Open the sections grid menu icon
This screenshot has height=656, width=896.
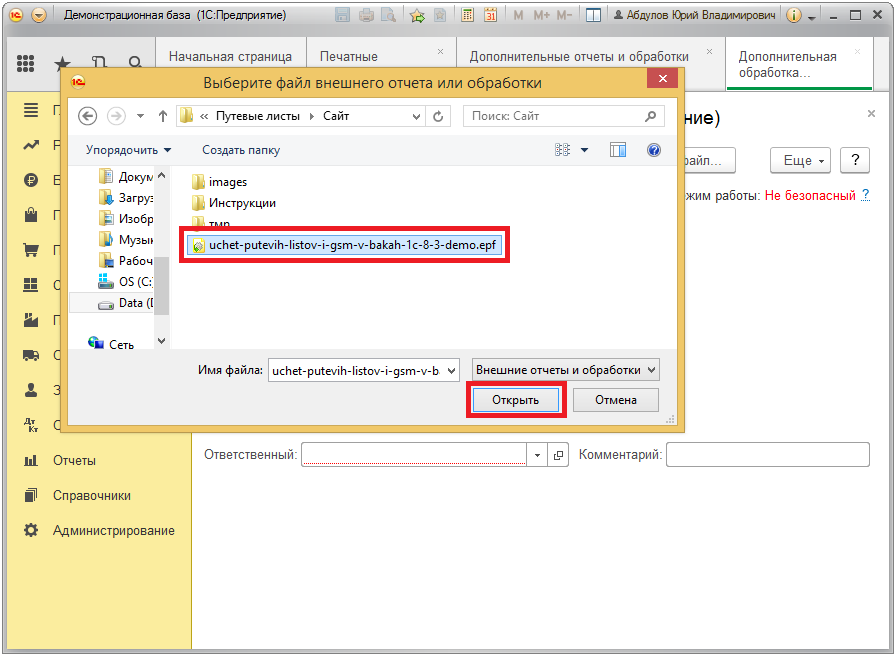[27, 64]
